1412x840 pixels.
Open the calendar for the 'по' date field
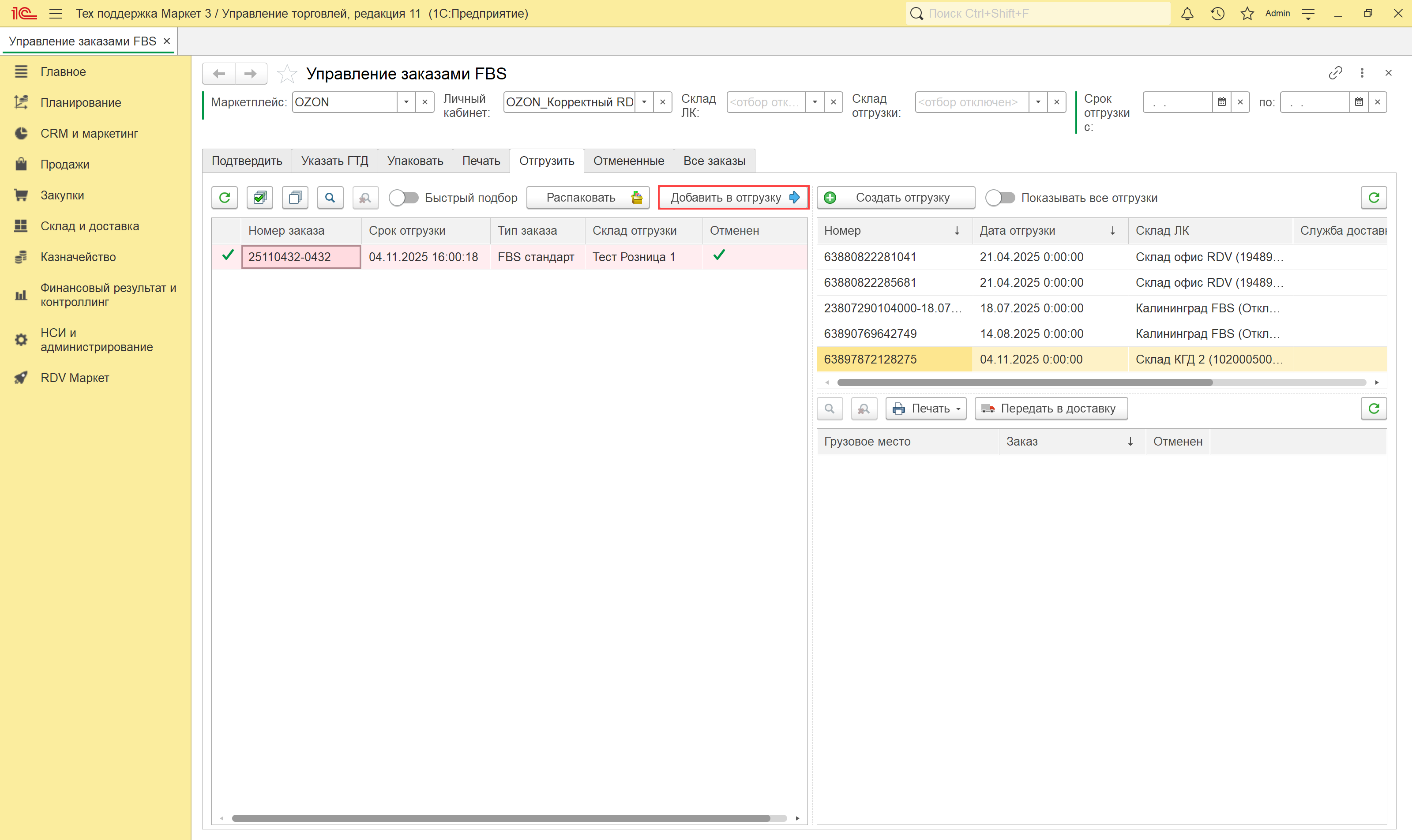pos(1359,102)
